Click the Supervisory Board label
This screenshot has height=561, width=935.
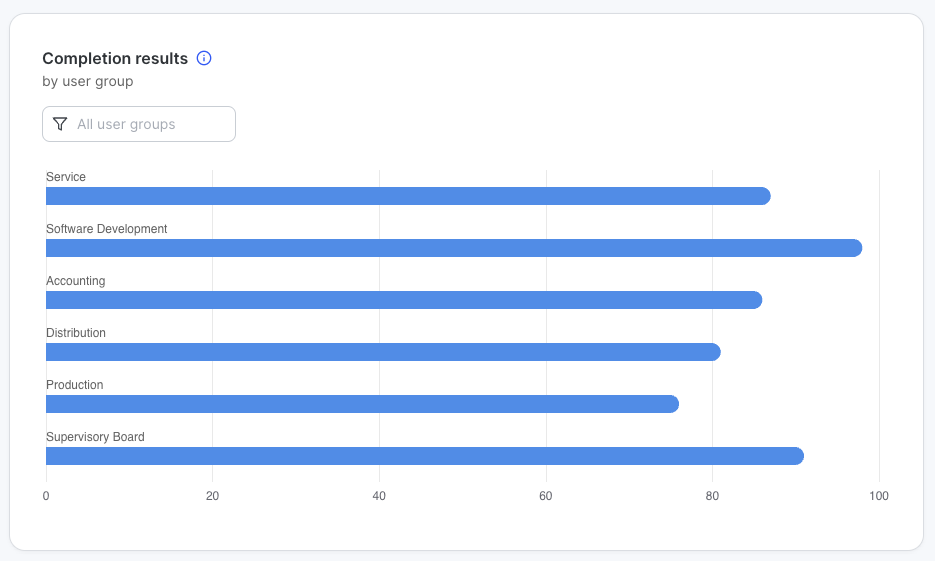tap(96, 437)
